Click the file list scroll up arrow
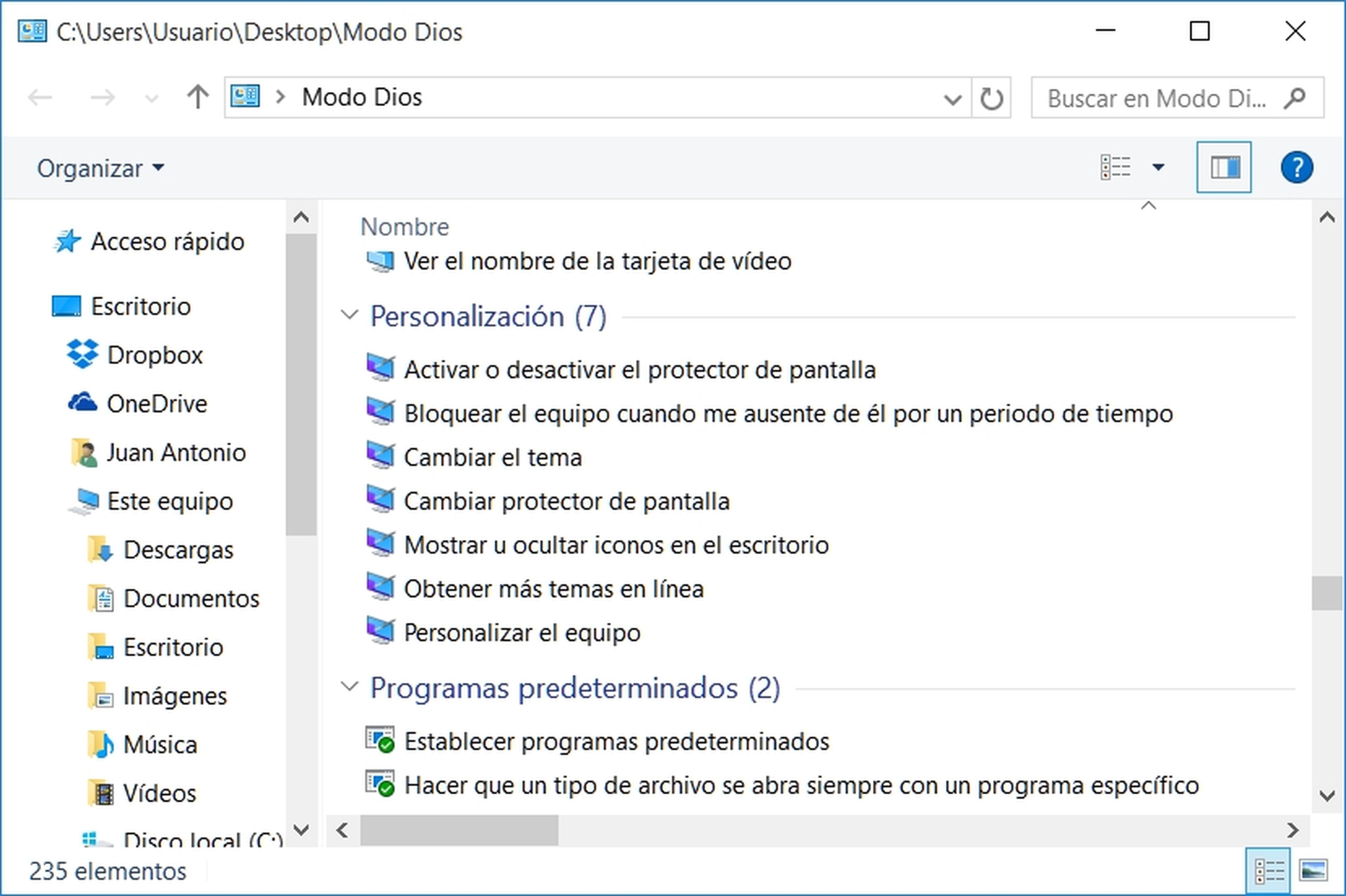Viewport: 1346px width, 896px height. (x=1327, y=217)
